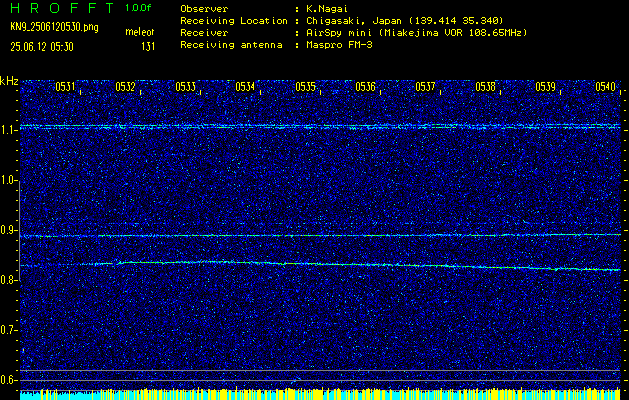Click the 0540 time marker
This screenshot has width=629, height=400.
[605, 87]
